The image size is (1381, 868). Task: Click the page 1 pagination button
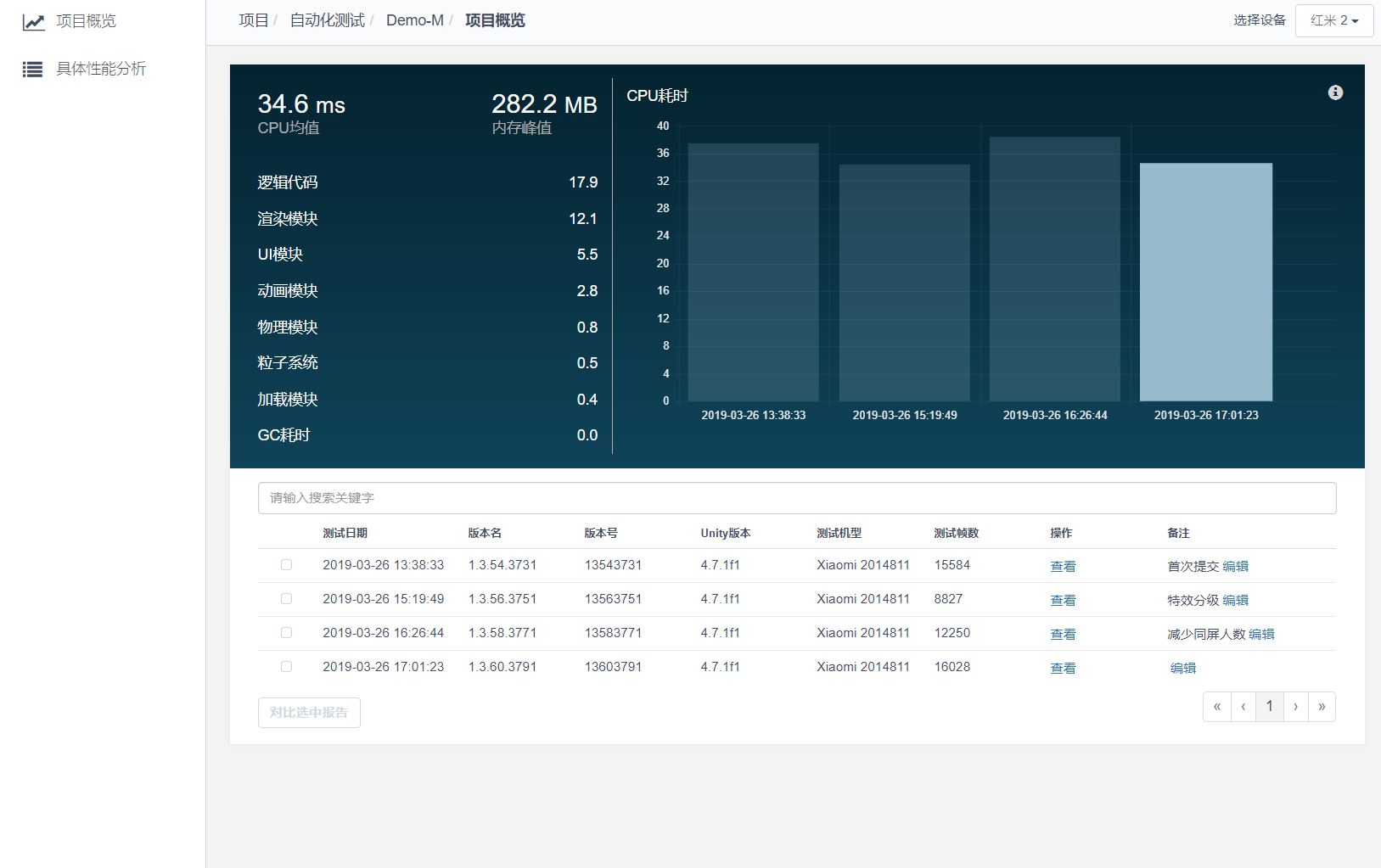pos(1269,707)
